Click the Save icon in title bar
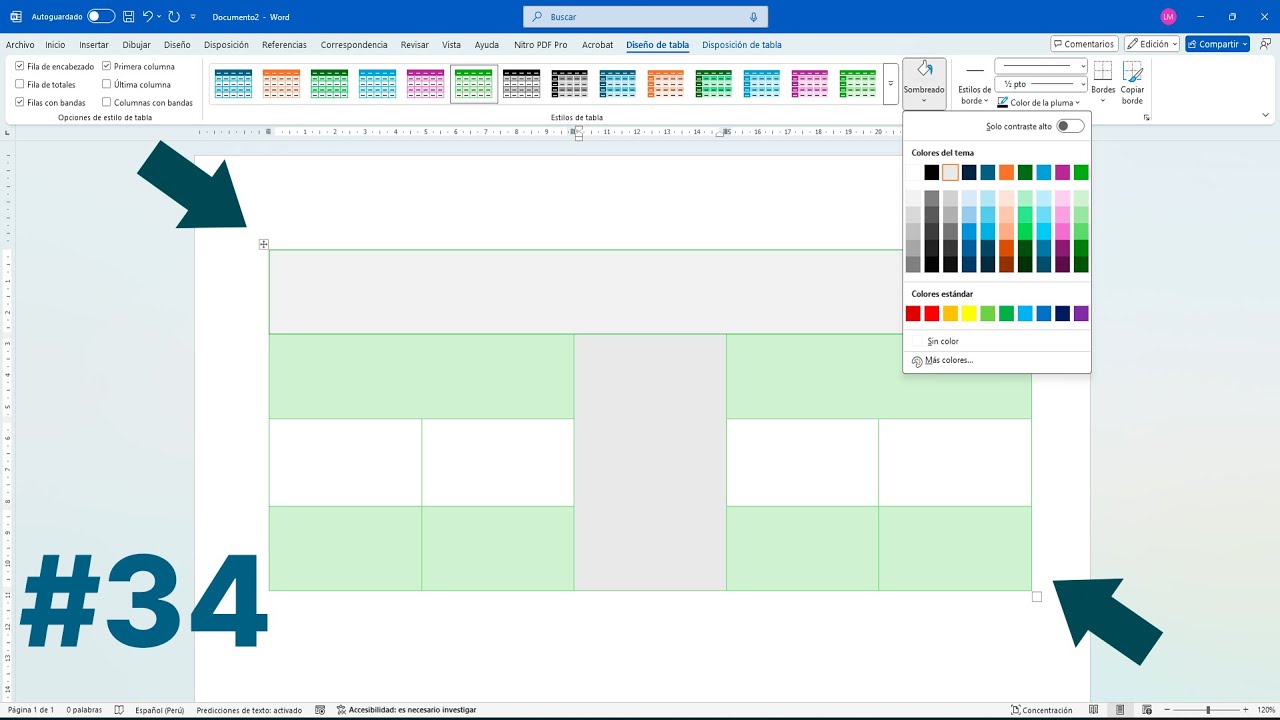The image size is (1280, 720). click(127, 17)
